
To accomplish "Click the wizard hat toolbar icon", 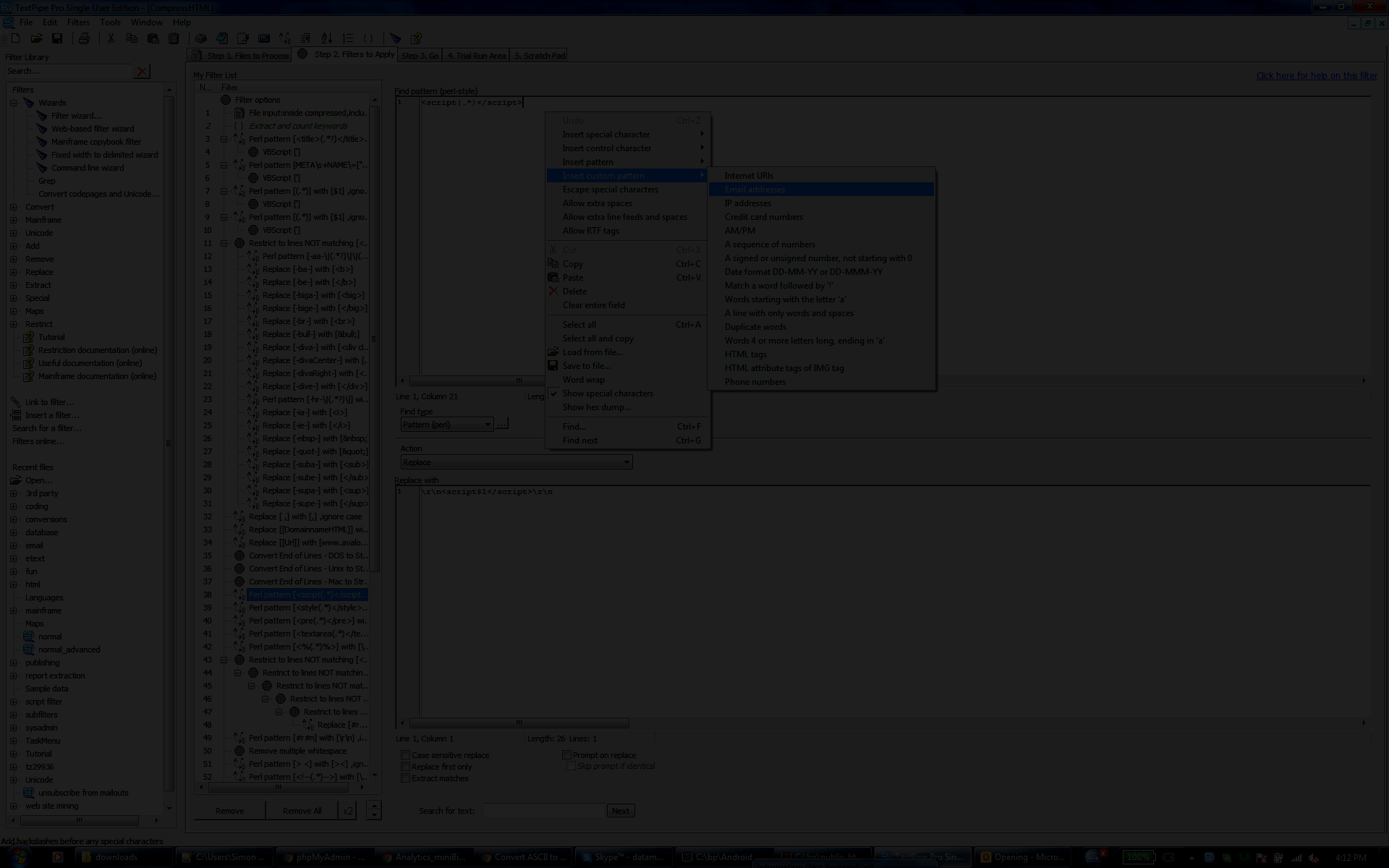I will 395,38.
